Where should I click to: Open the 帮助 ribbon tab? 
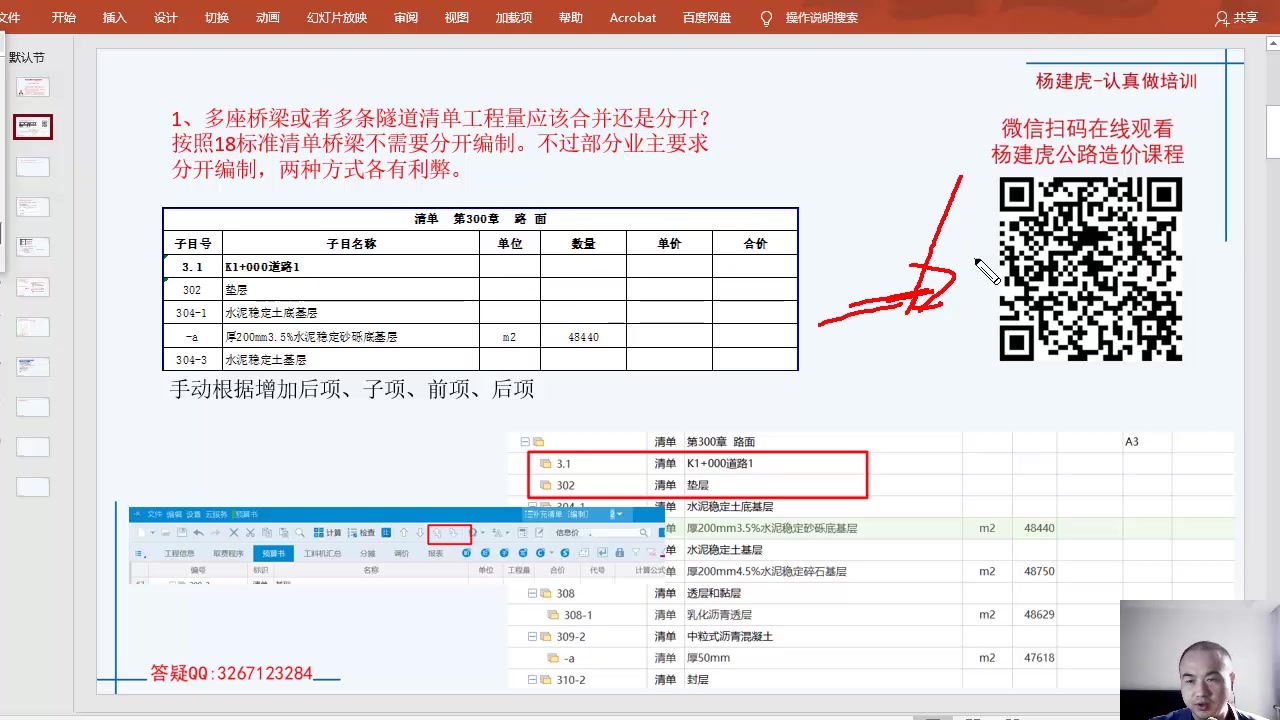pos(571,18)
